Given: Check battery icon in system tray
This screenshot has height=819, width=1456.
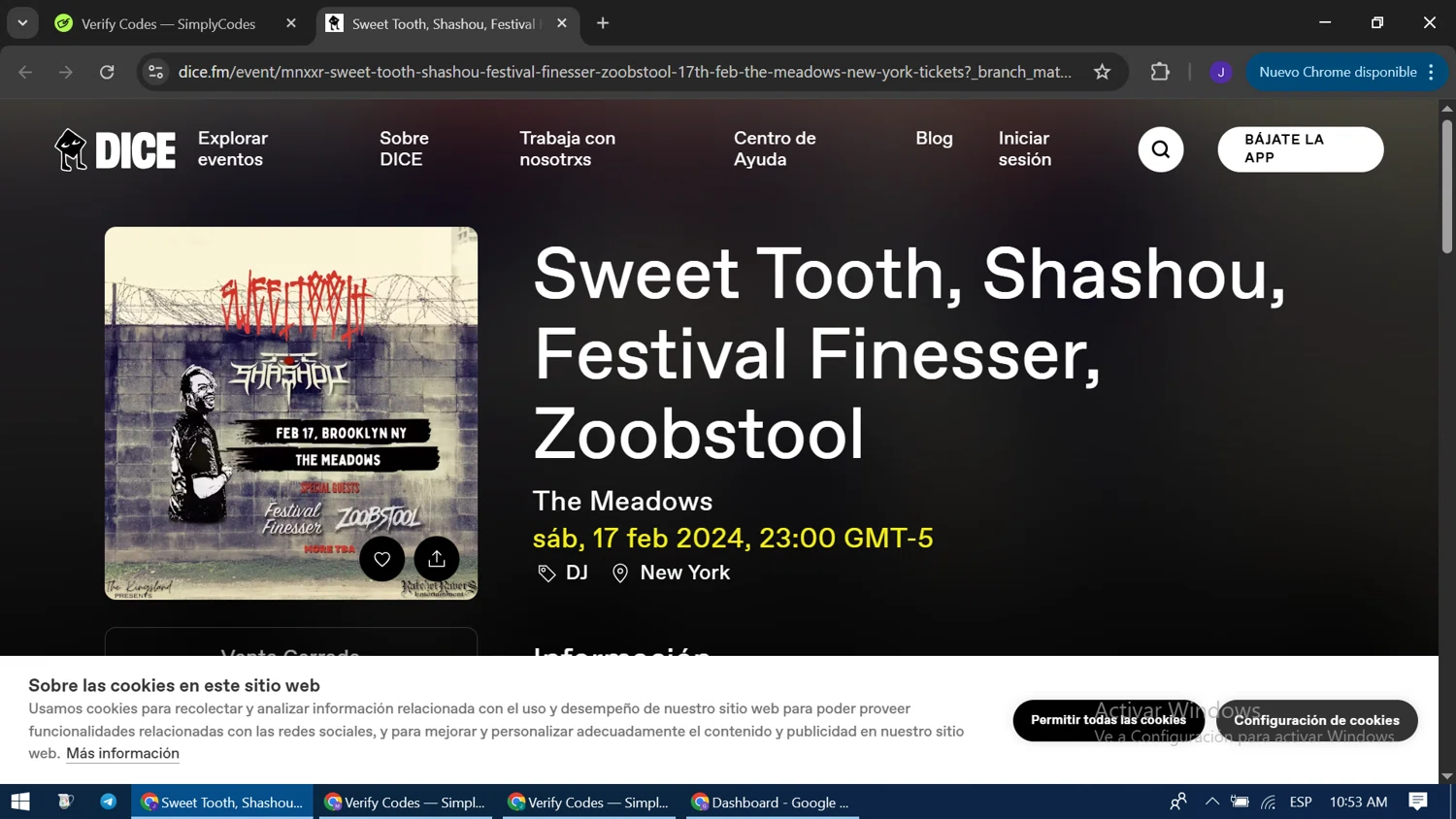Looking at the screenshot, I should tap(1240, 802).
